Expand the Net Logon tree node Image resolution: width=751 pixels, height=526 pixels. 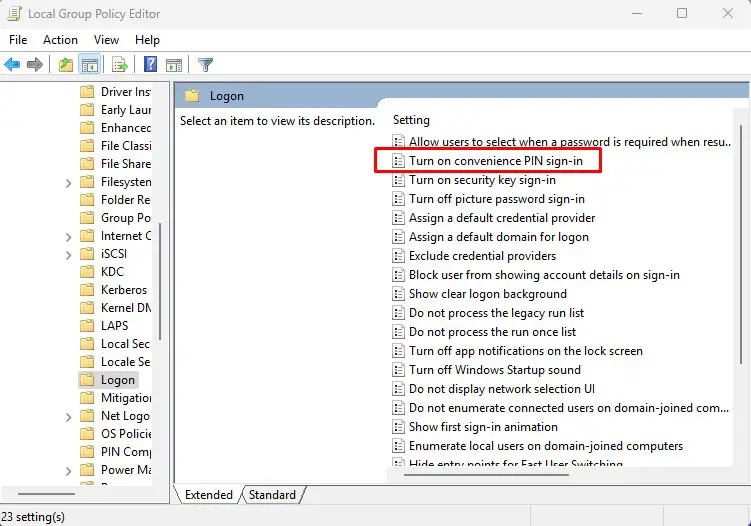coord(68,417)
